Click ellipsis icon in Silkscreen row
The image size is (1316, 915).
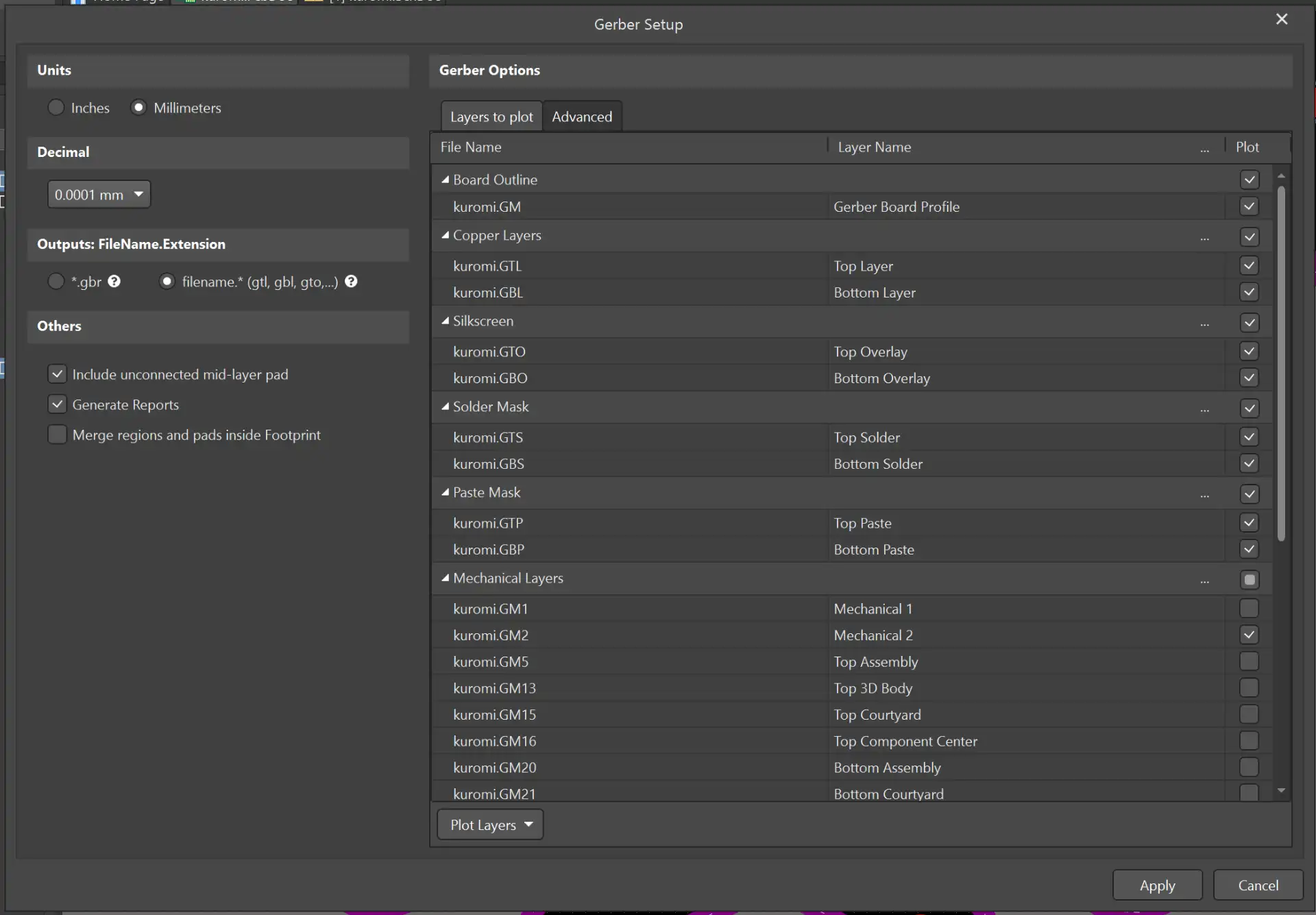(1204, 324)
